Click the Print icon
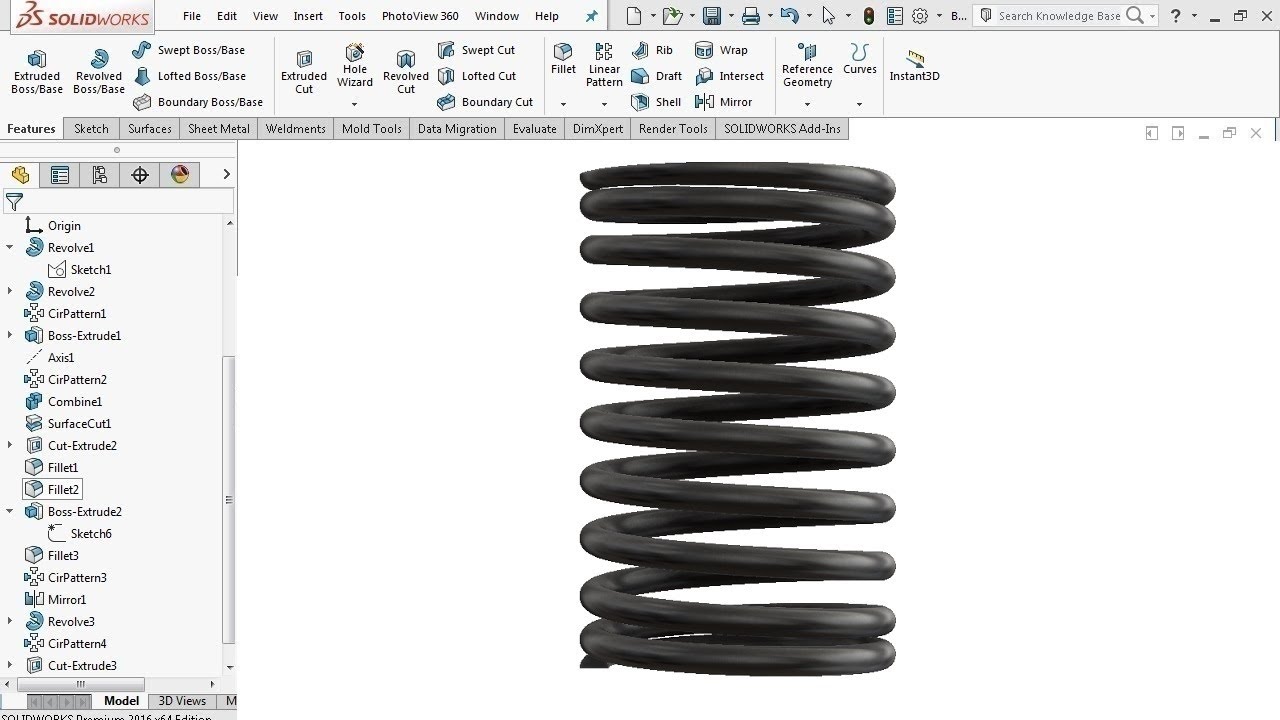Image resolution: width=1280 pixels, height=720 pixels. (751, 16)
